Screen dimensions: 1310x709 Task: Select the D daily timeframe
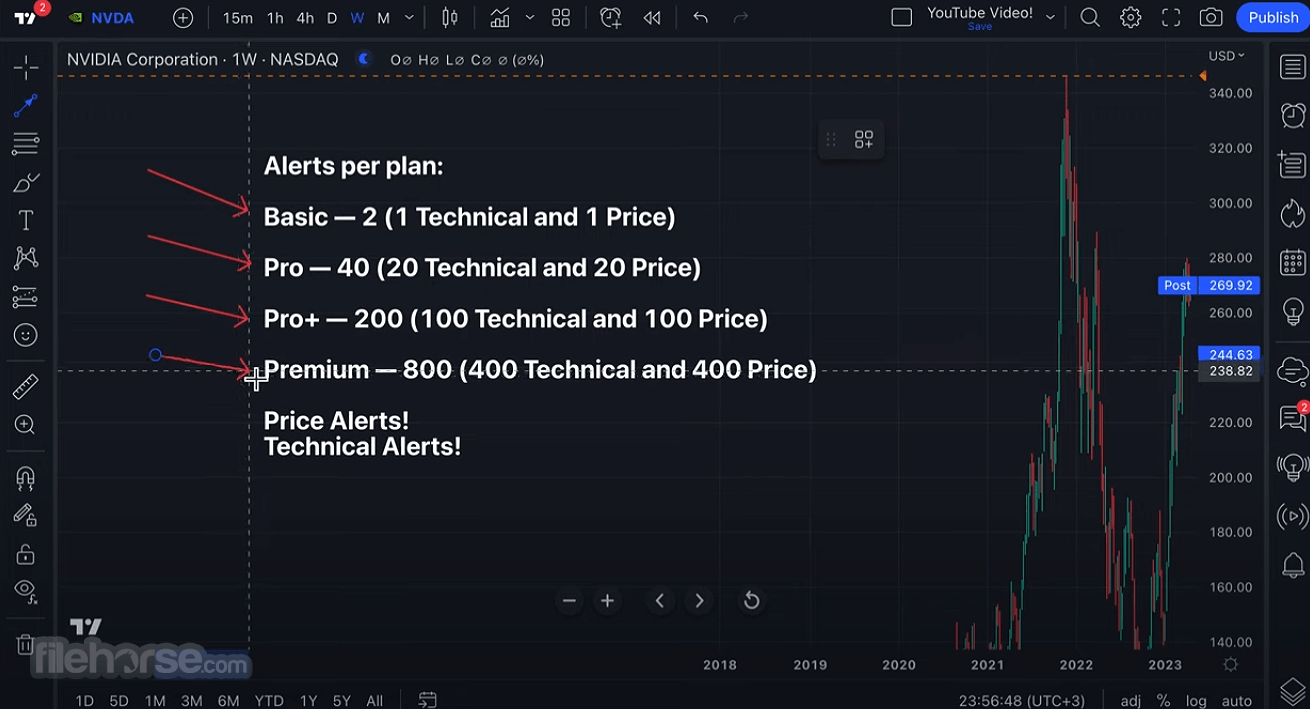tap(332, 18)
